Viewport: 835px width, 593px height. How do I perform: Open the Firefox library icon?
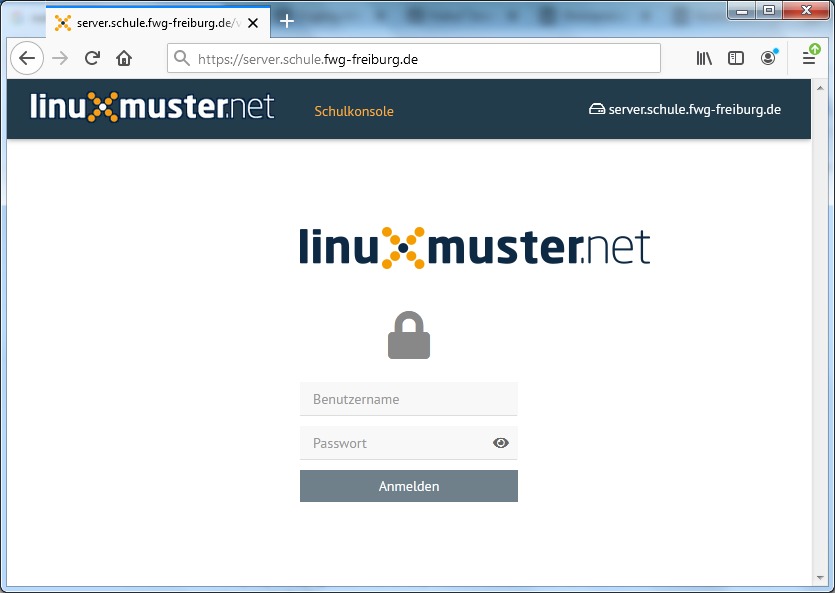coord(704,58)
